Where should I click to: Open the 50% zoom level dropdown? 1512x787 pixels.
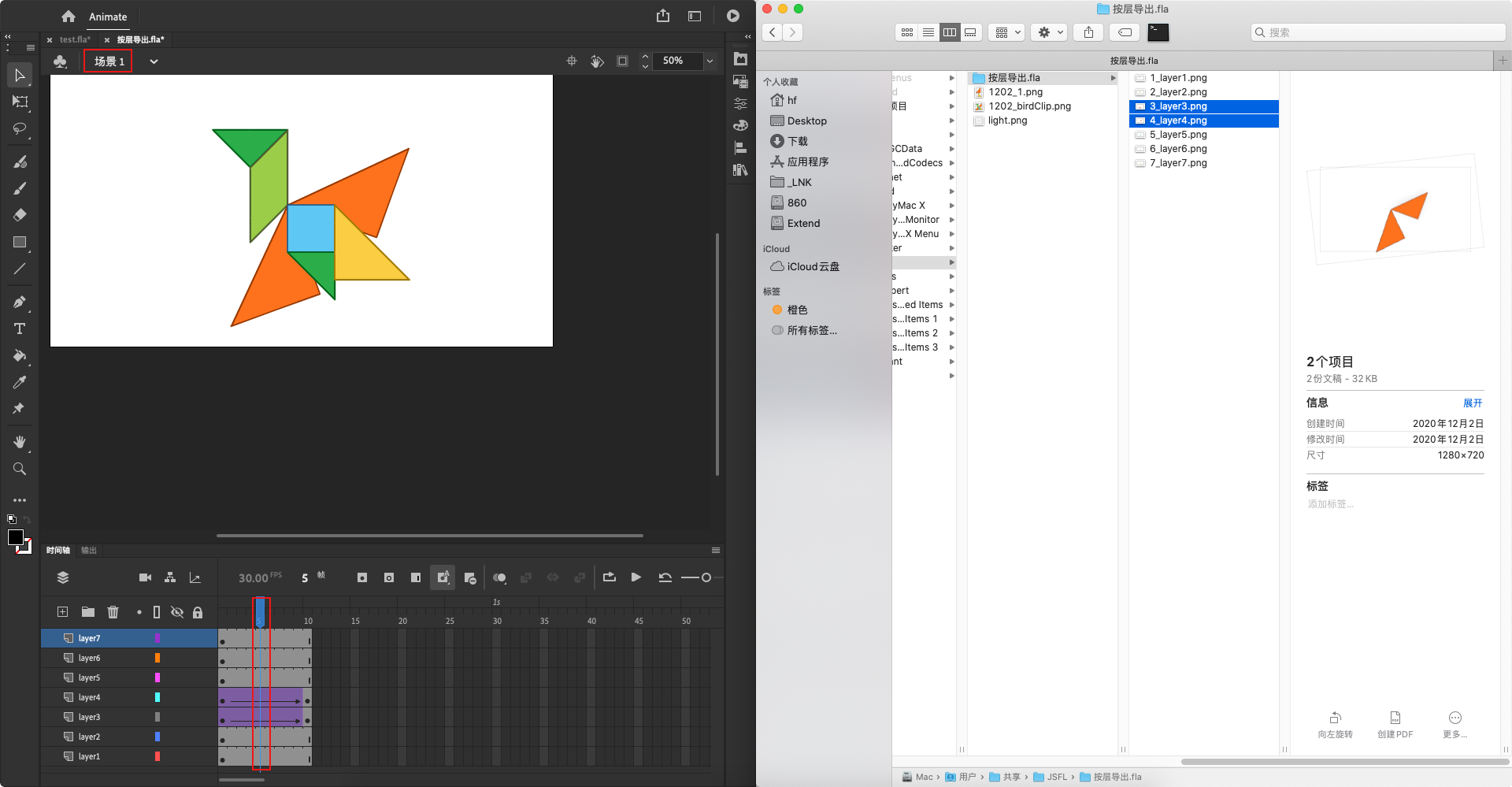710,61
